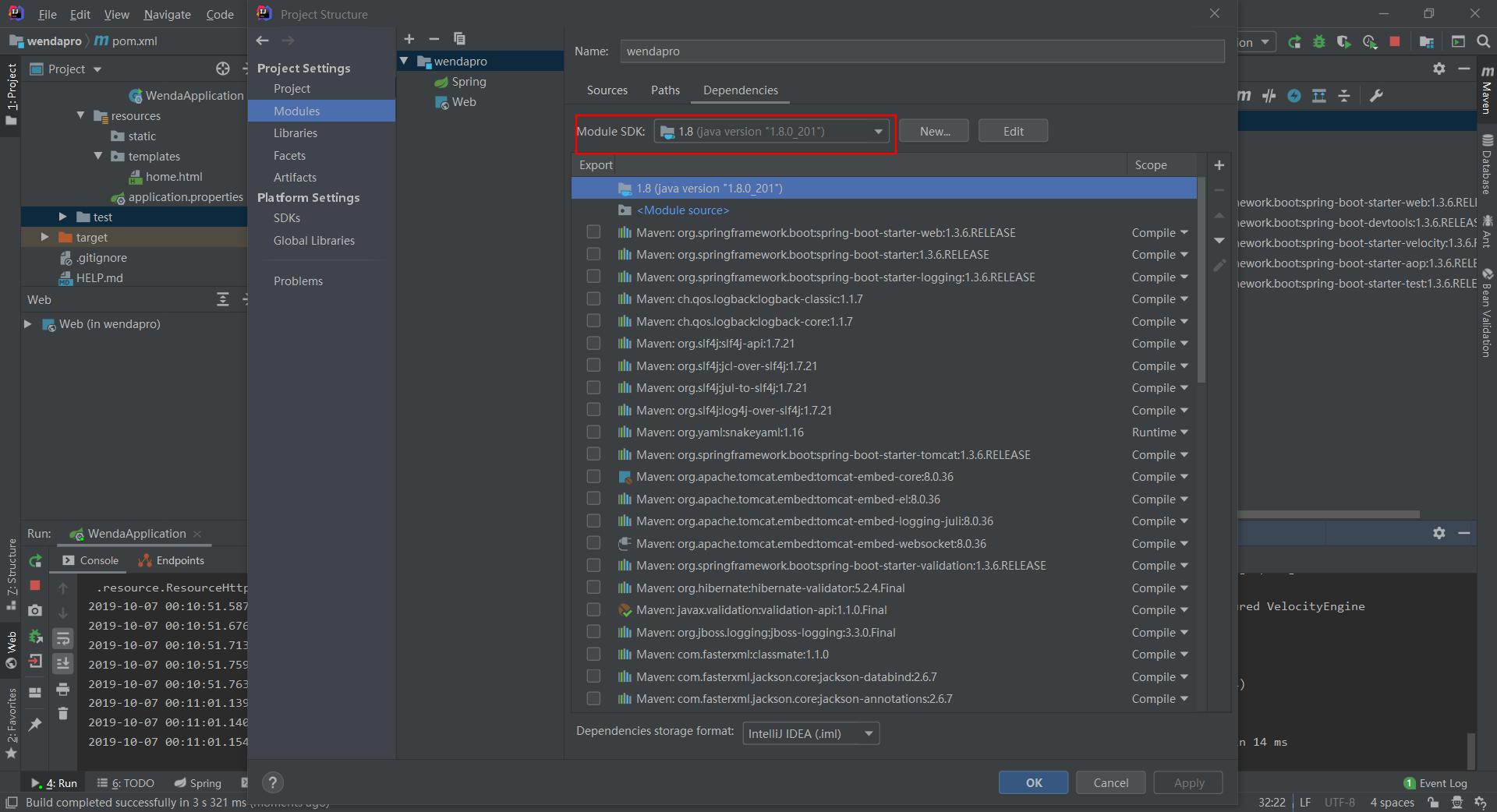Screen dimensions: 1497x812
Task: Toggle soft-wrap in the console
Action: (x=62, y=639)
